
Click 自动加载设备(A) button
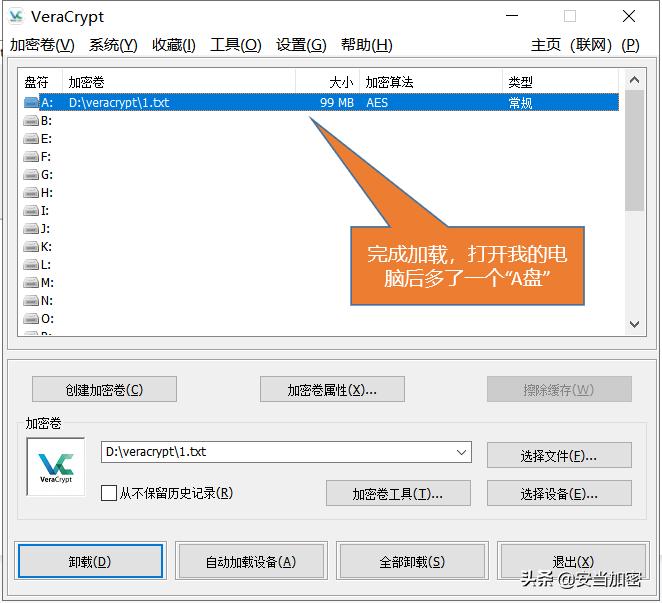[251, 561]
